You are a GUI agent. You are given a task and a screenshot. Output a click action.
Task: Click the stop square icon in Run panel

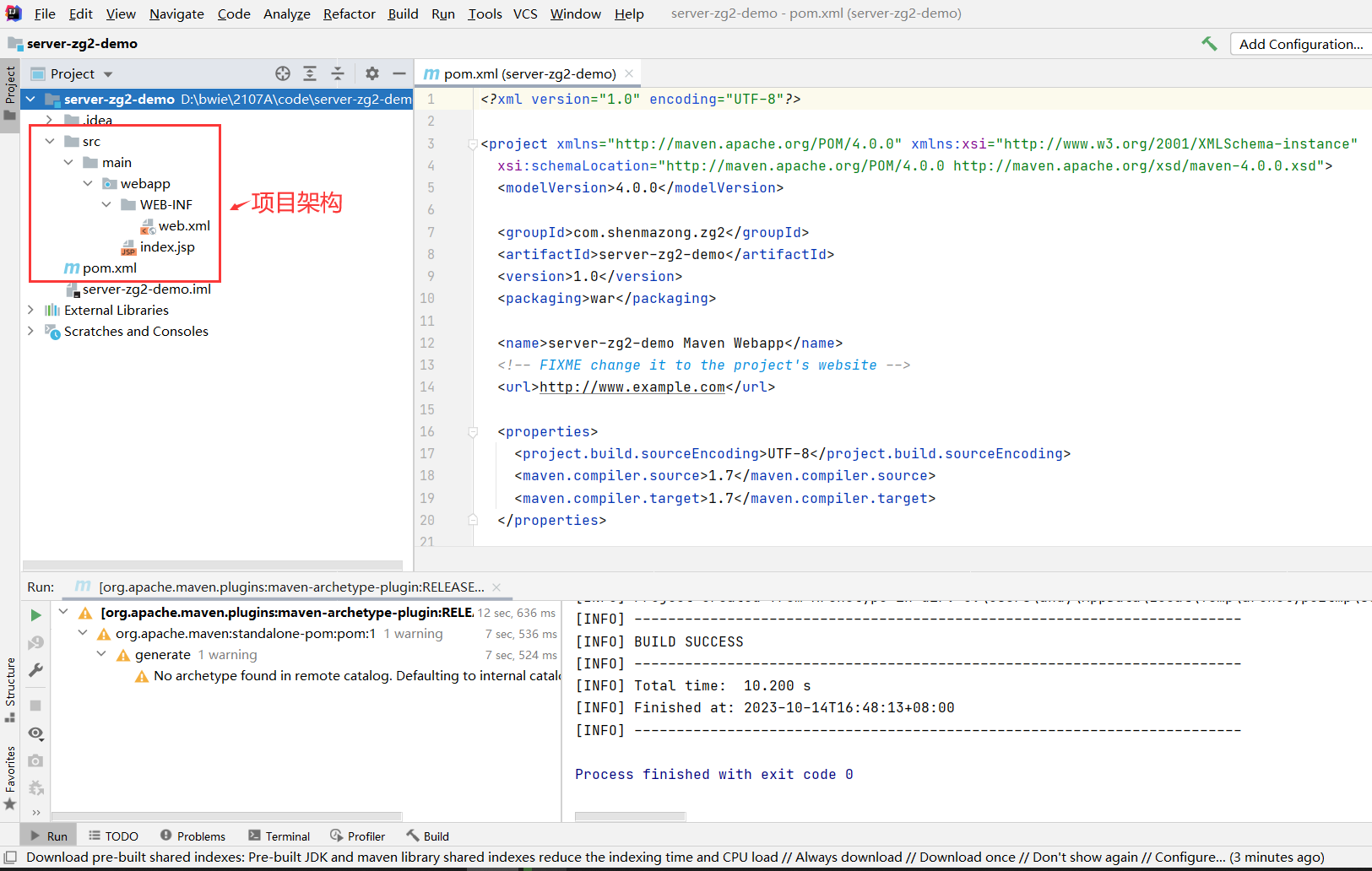pyautogui.click(x=35, y=705)
